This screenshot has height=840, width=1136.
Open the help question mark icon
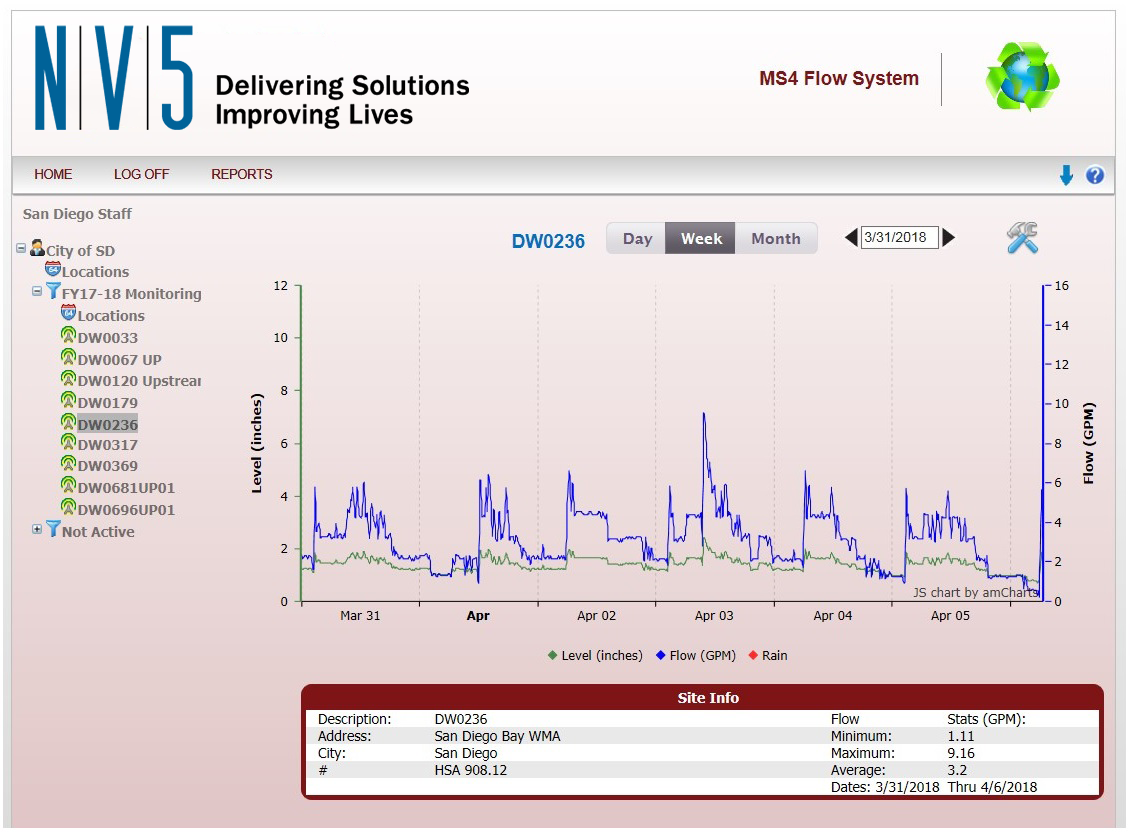1095,176
